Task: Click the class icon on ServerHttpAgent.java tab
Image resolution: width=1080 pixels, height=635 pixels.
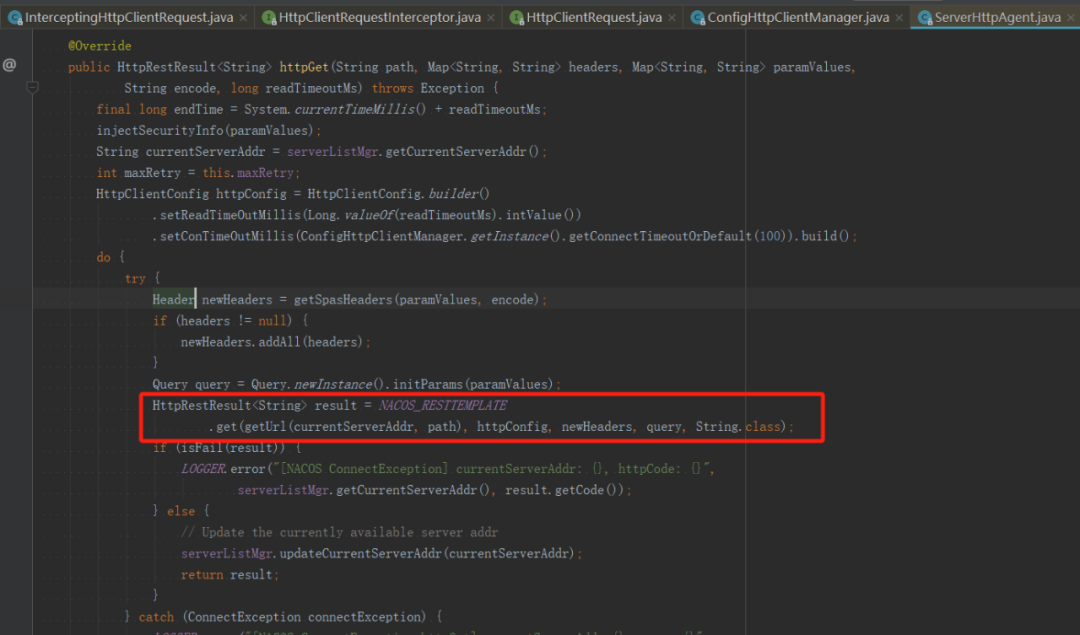Action: pyautogui.click(x=925, y=18)
